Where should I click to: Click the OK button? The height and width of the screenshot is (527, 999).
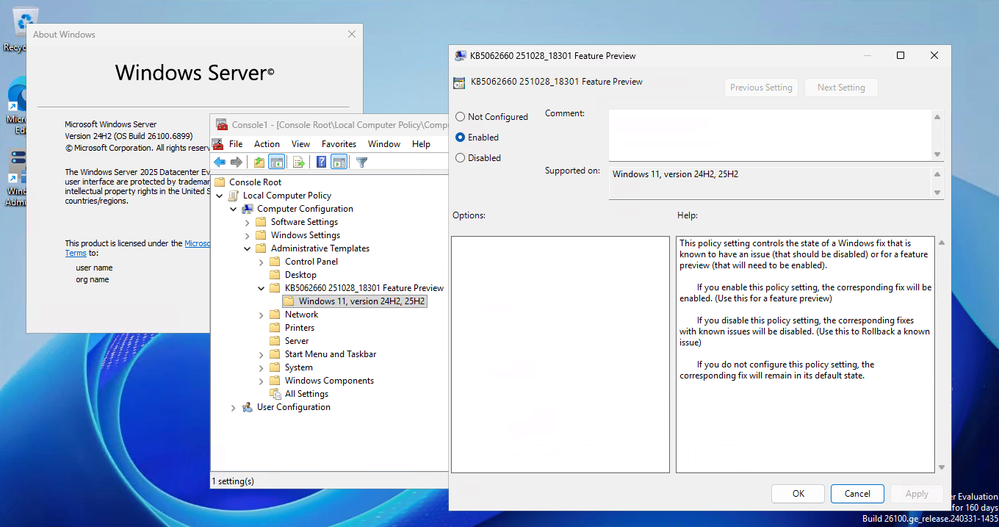(798, 493)
